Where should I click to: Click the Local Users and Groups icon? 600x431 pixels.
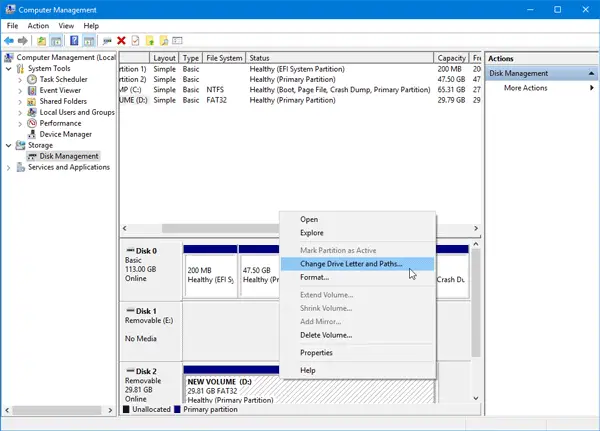(x=32, y=112)
